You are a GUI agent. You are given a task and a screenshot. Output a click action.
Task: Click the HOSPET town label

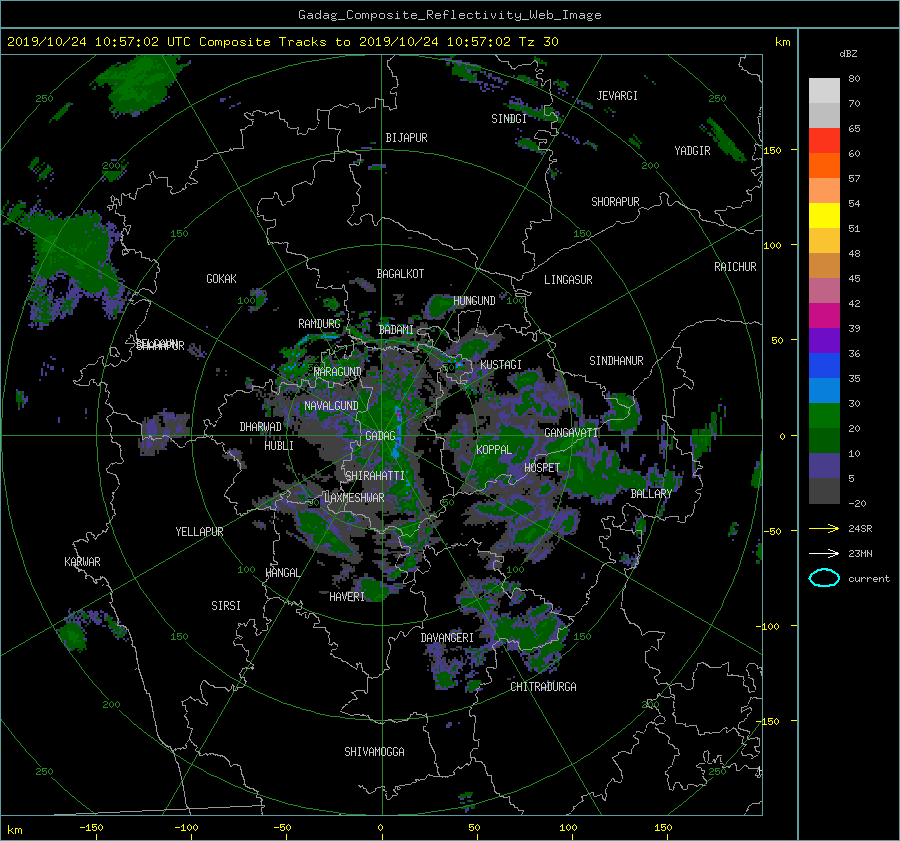coord(542,468)
